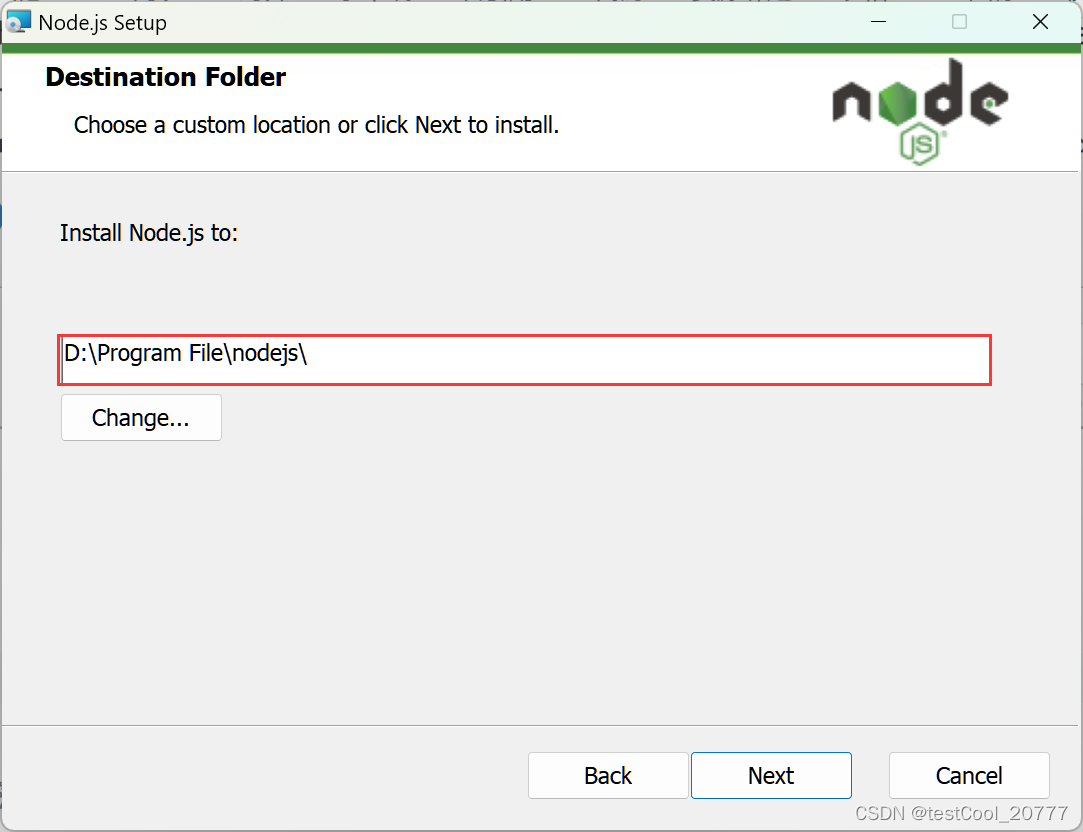Image resolution: width=1083 pixels, height=832 pixels.
Task: Open the Change... folder browser
Action: point(141,418)
